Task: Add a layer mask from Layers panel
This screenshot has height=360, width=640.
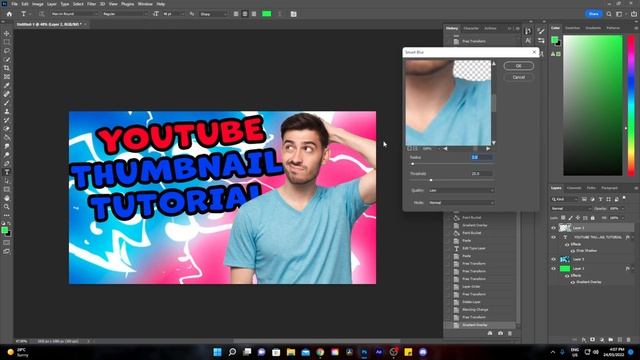Action: point(593,340)
